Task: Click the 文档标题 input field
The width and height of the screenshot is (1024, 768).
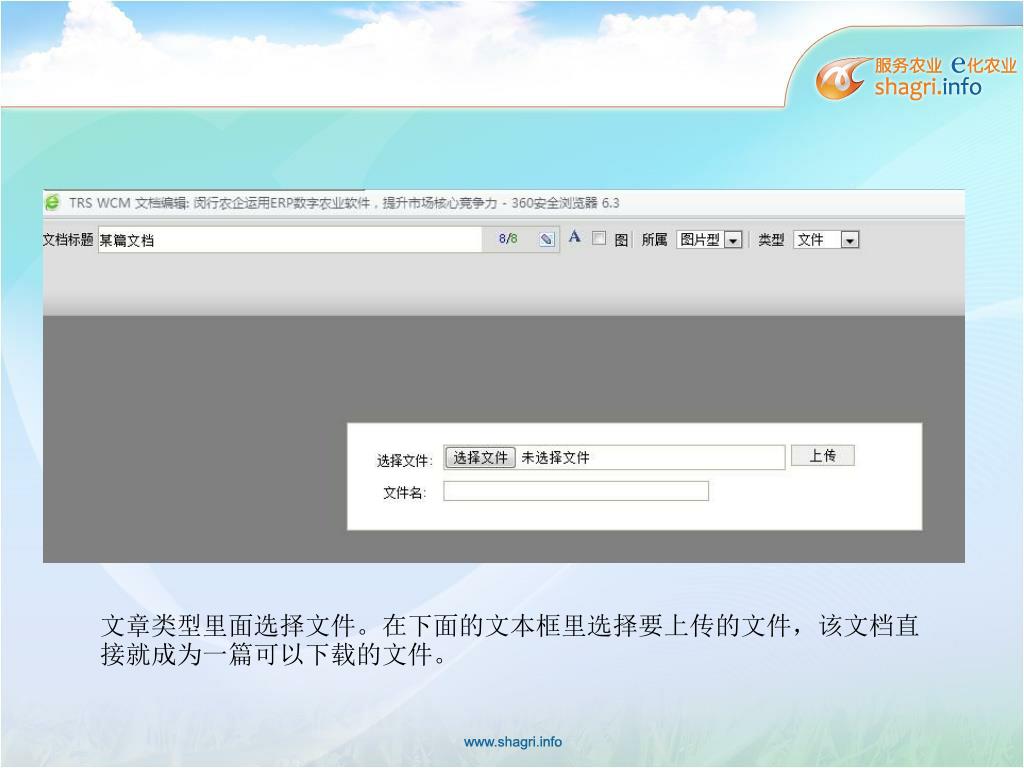Action: [289, 240]
